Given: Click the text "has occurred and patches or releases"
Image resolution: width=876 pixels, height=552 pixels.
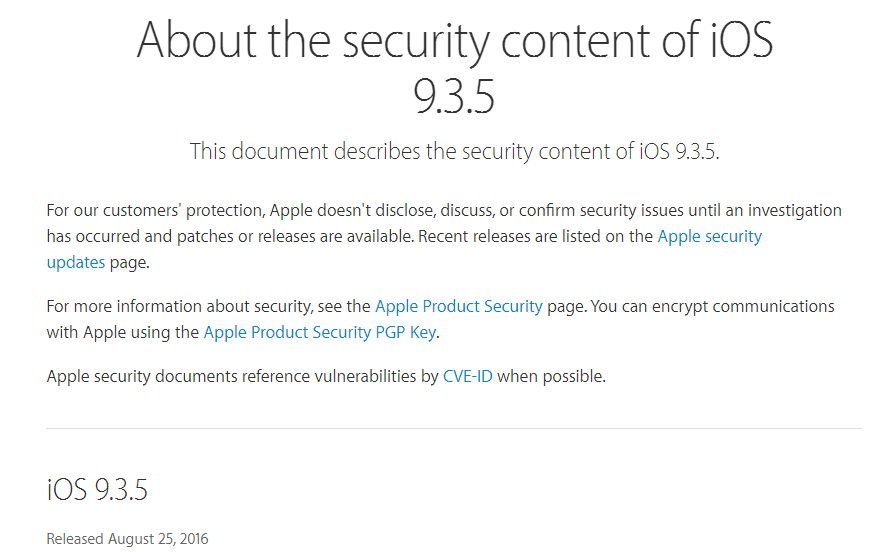Looking at the screenshot, I should [180, 237].
